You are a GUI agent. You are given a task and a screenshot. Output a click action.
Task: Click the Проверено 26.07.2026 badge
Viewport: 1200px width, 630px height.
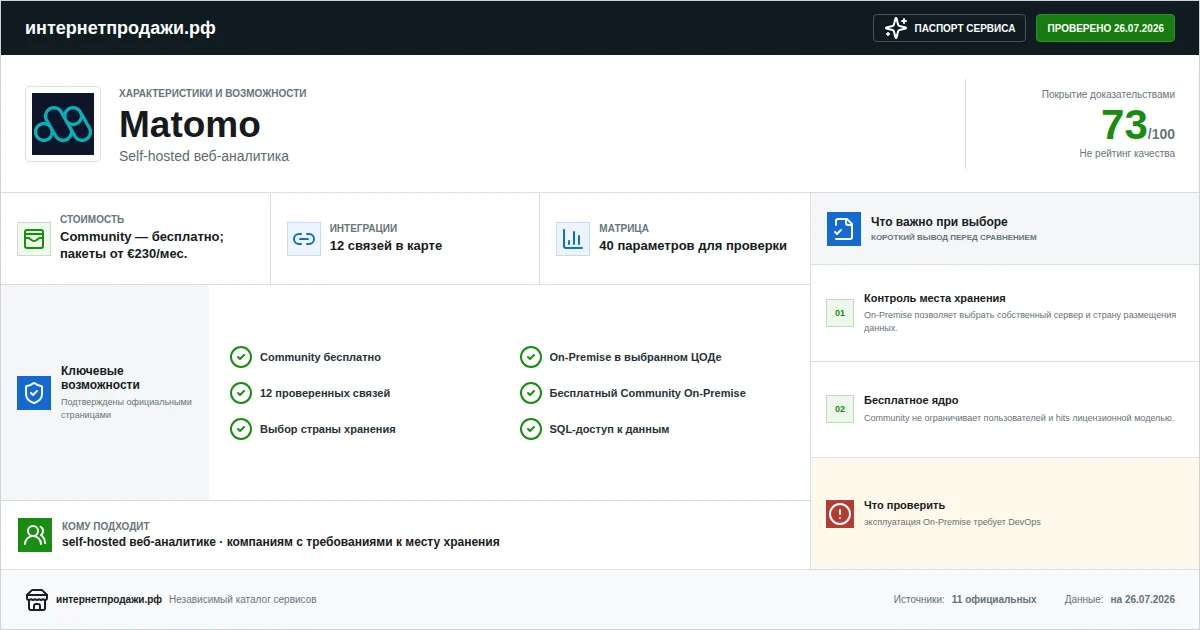[1105, 28]
